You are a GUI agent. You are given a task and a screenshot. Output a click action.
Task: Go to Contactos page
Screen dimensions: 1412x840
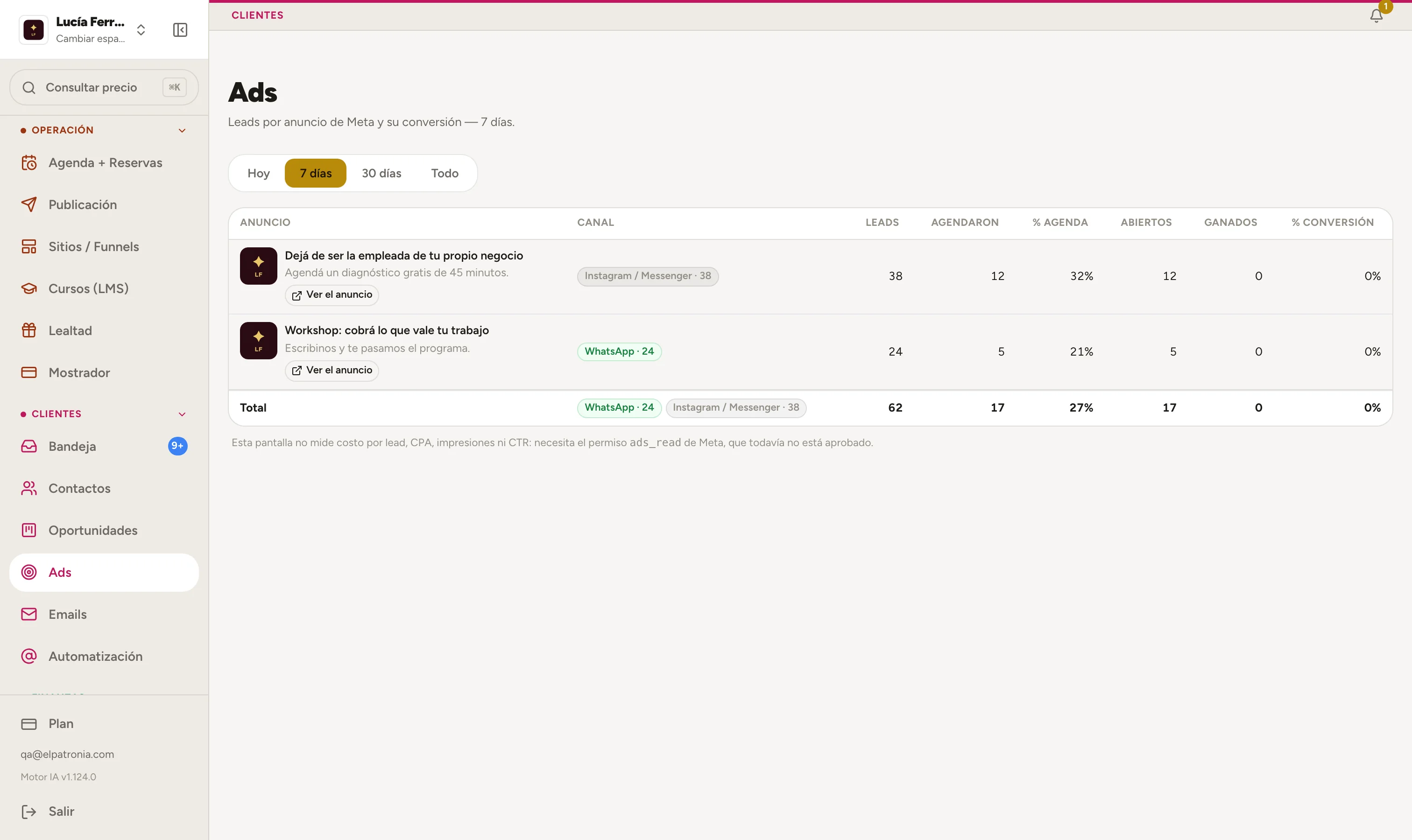click(104, 489)
